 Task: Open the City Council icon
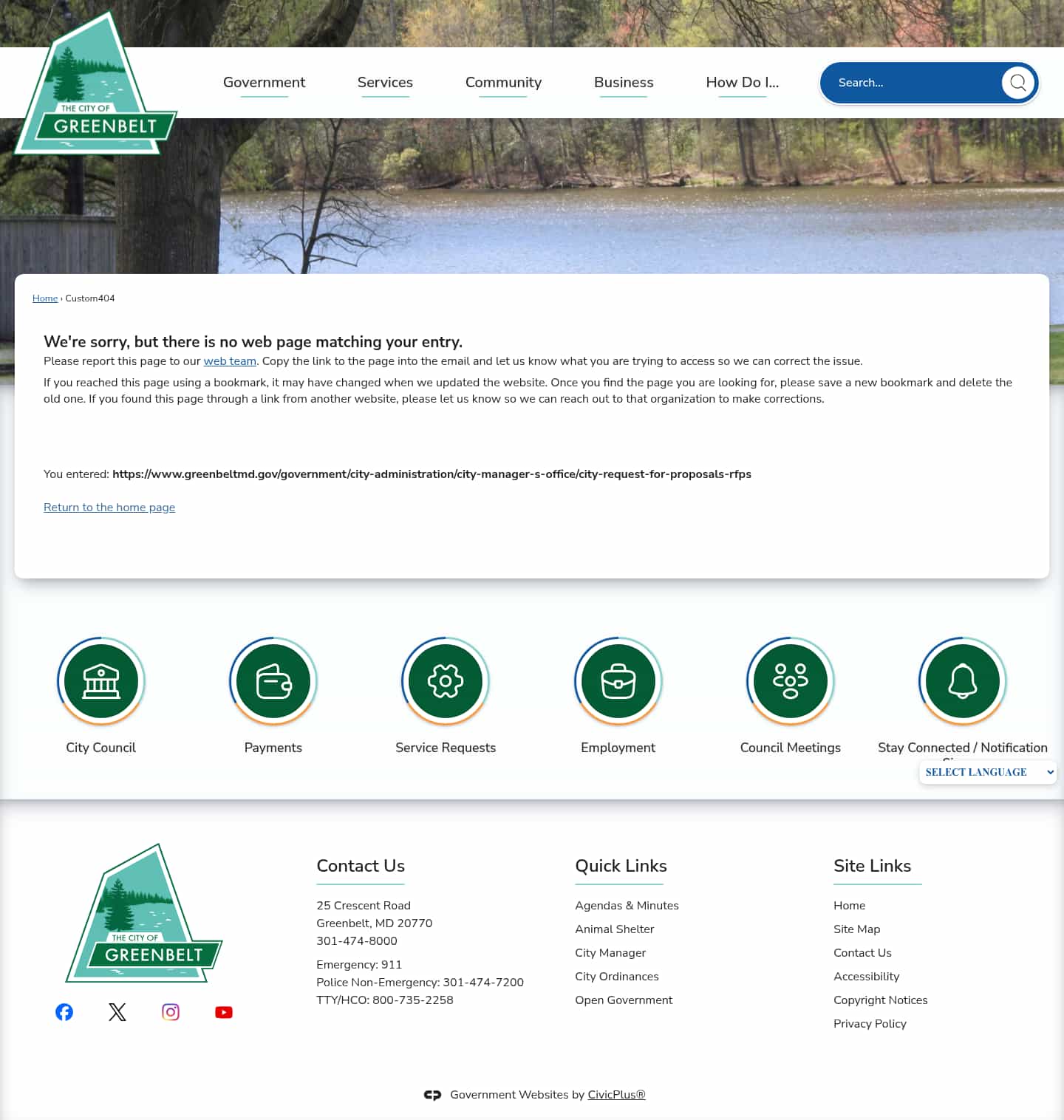click(x=101, y=681)
